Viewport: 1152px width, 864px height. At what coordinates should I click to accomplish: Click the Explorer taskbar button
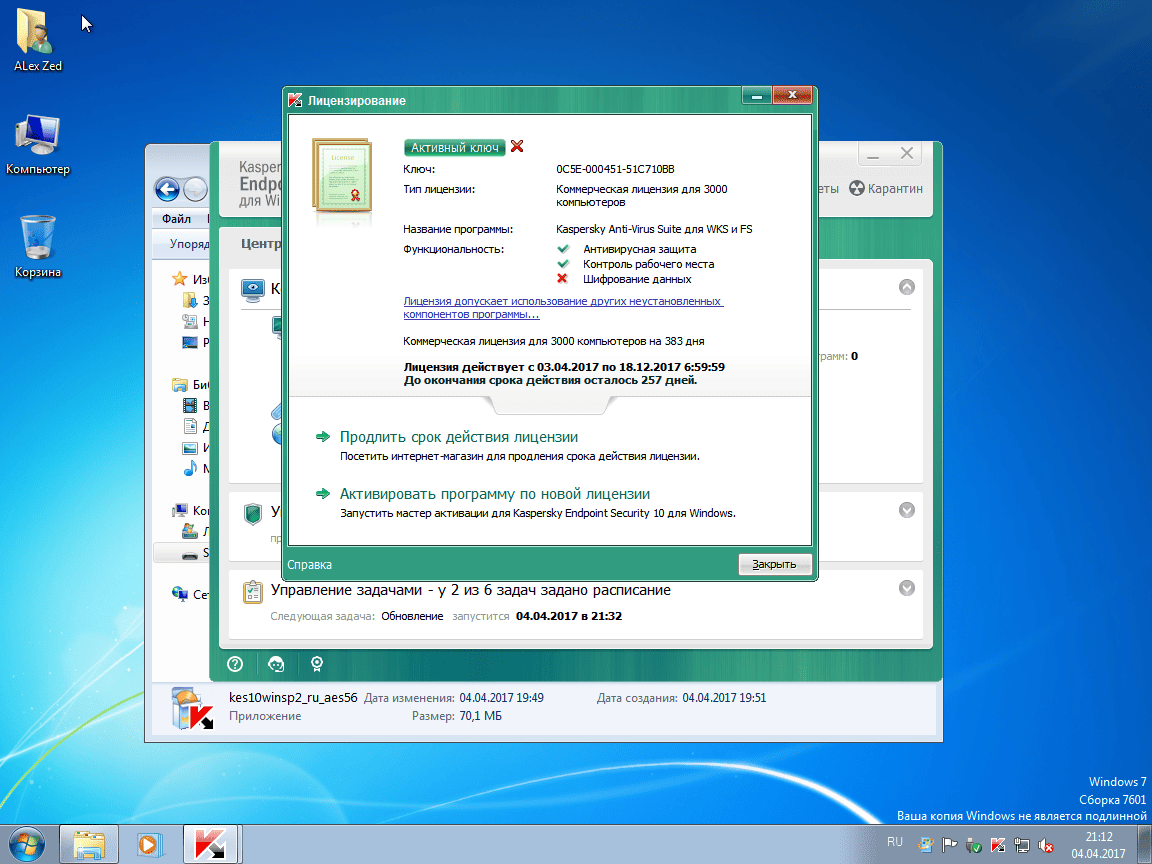pyautogui.click(x=89, y=844)
